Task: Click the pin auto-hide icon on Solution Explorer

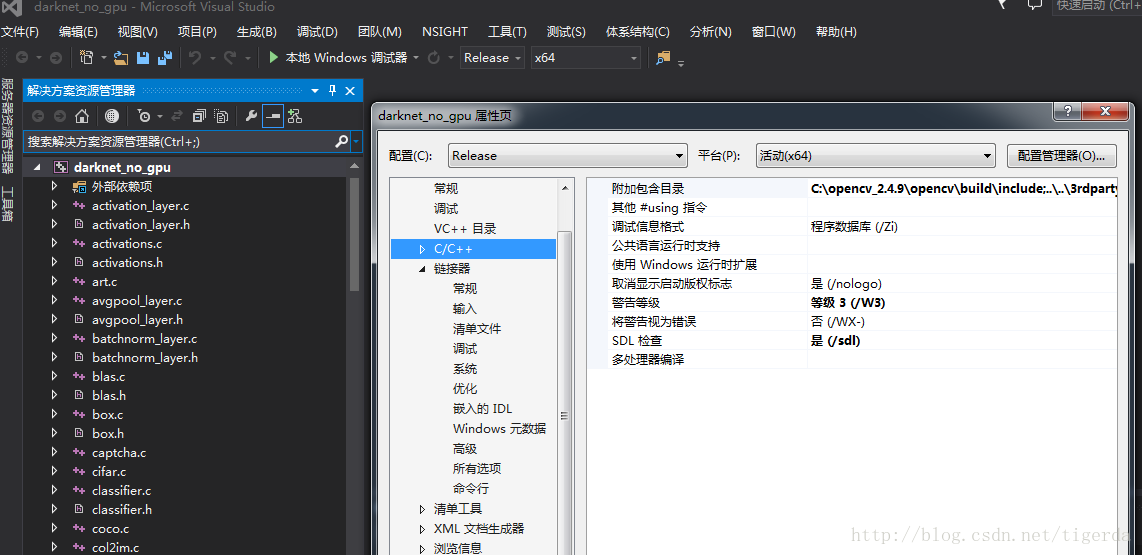Action: click(332, 91)
